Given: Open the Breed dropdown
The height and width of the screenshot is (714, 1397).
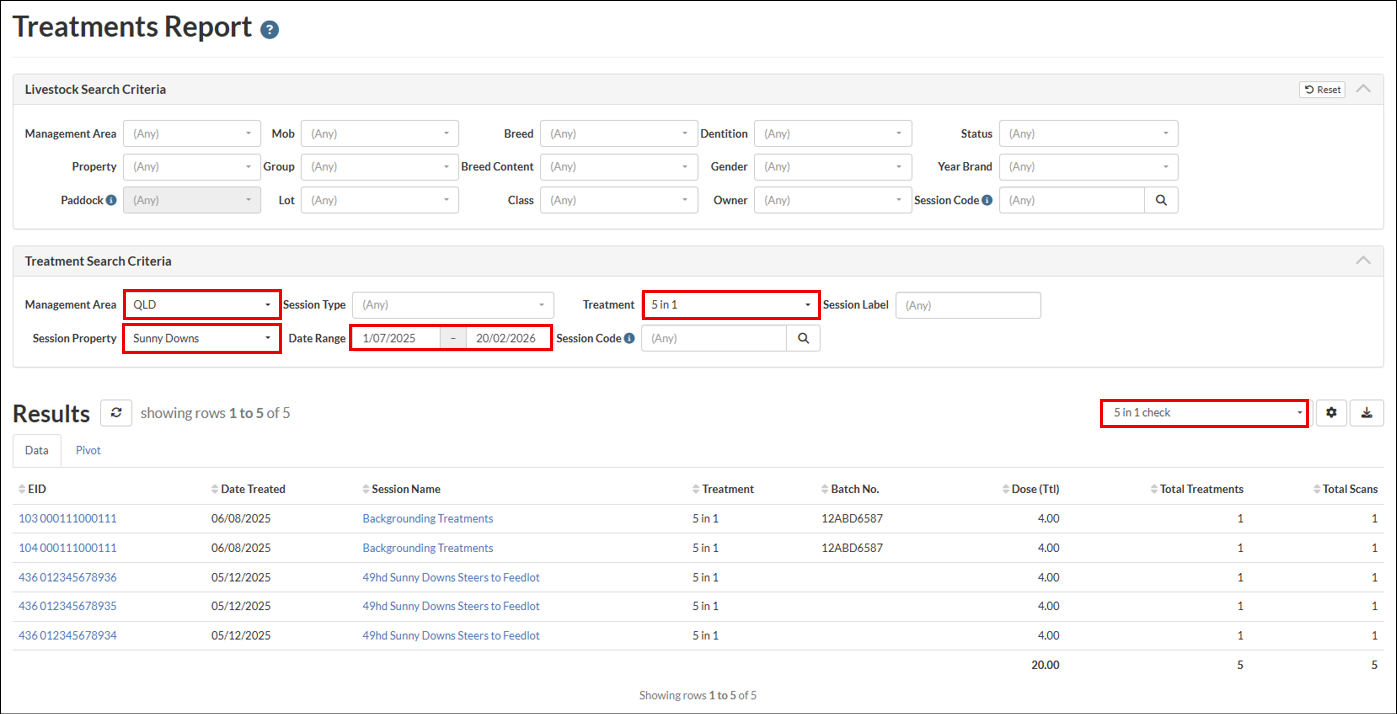Looking at the screenshot, I should (619, 134).
